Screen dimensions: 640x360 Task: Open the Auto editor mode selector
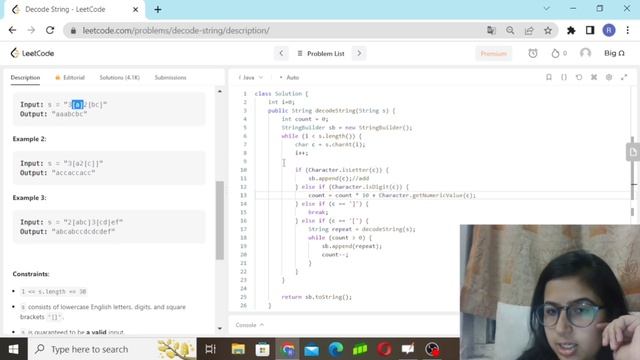(x=289, y=78)
